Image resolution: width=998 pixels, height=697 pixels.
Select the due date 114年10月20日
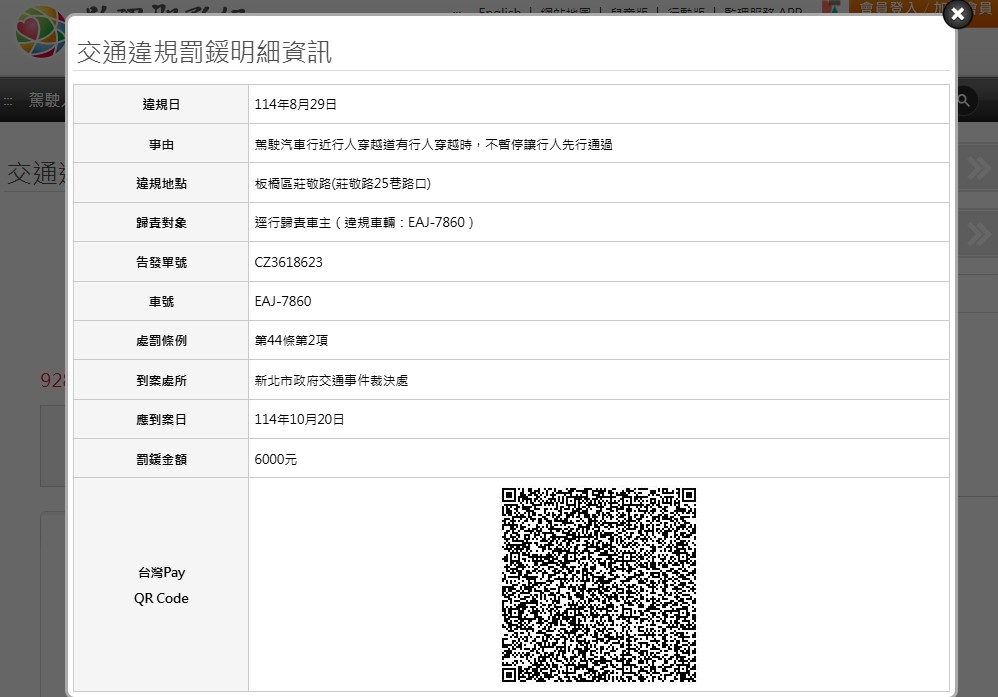299,419
